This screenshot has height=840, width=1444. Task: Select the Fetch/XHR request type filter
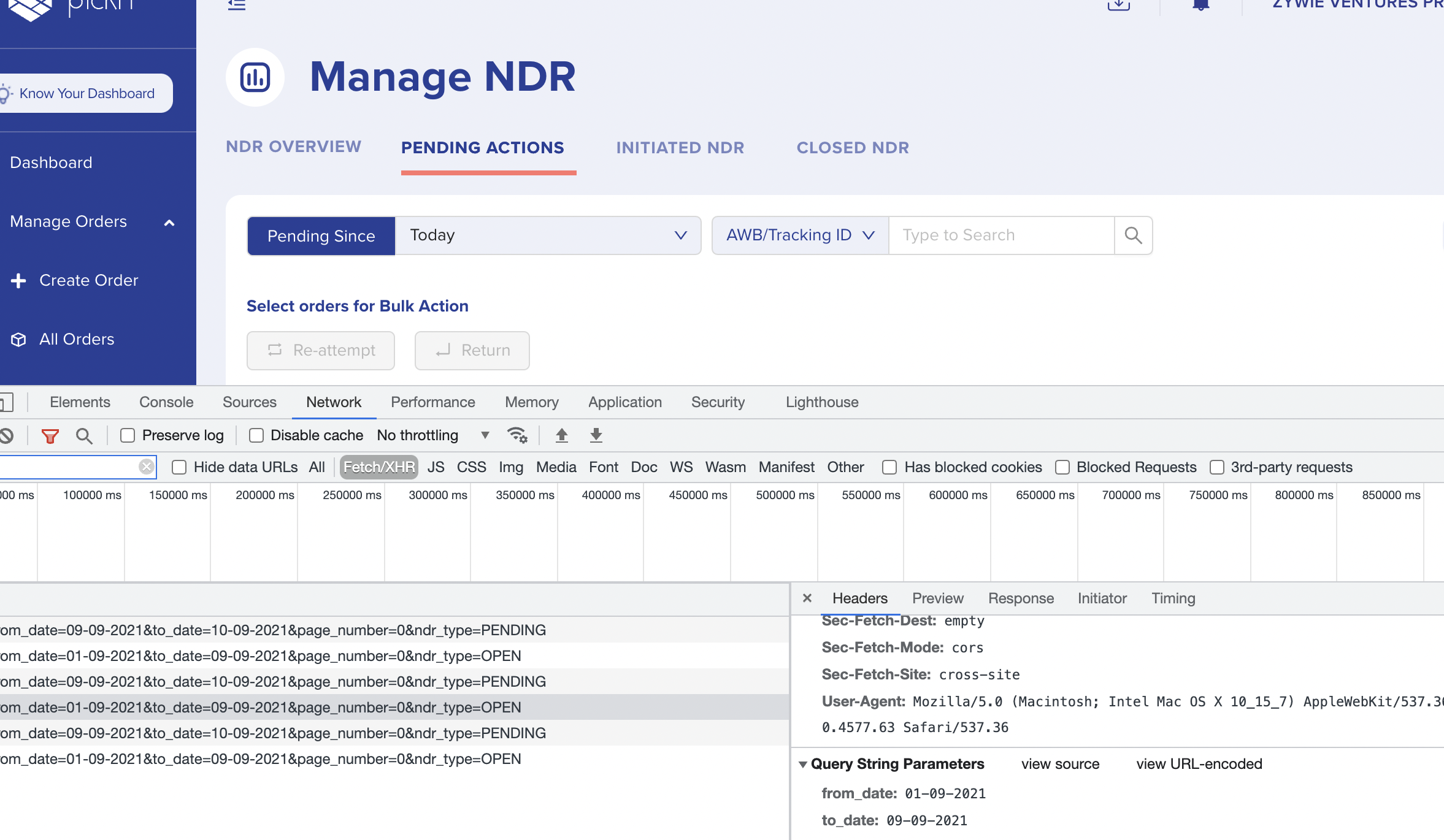click(x=379, y=467)
